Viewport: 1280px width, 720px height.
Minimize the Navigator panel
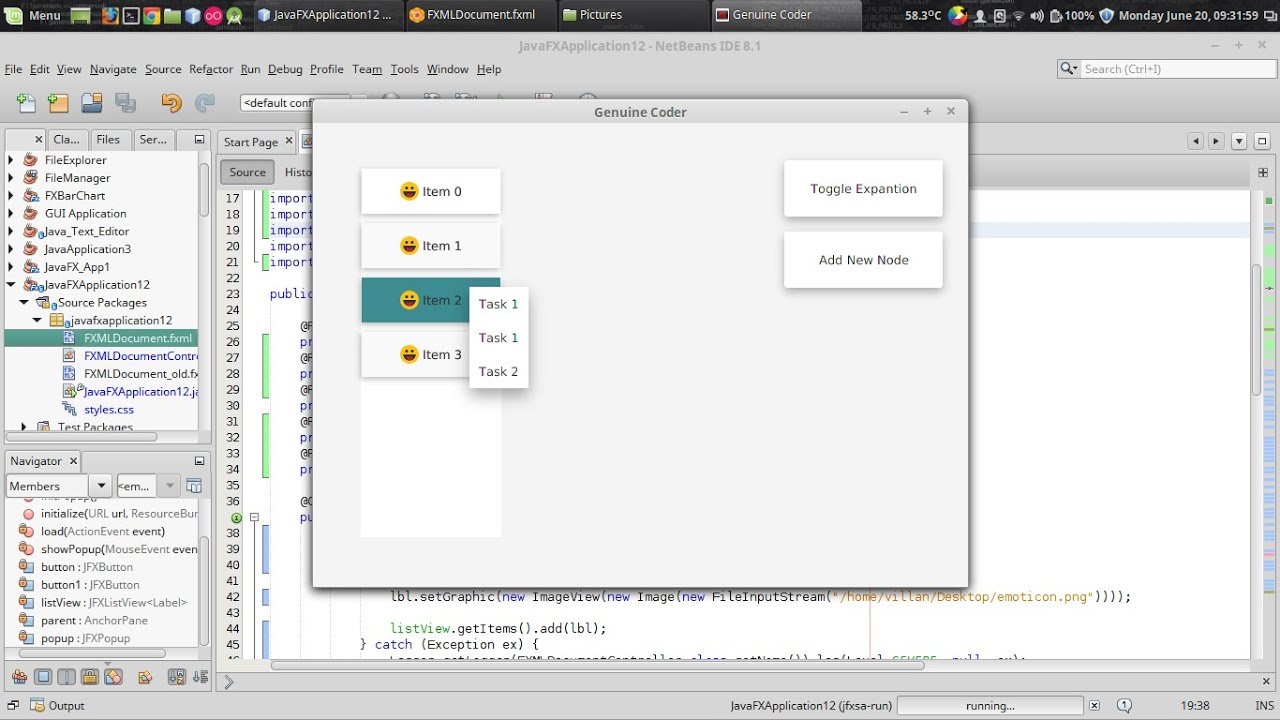click(x=199, y=461)
